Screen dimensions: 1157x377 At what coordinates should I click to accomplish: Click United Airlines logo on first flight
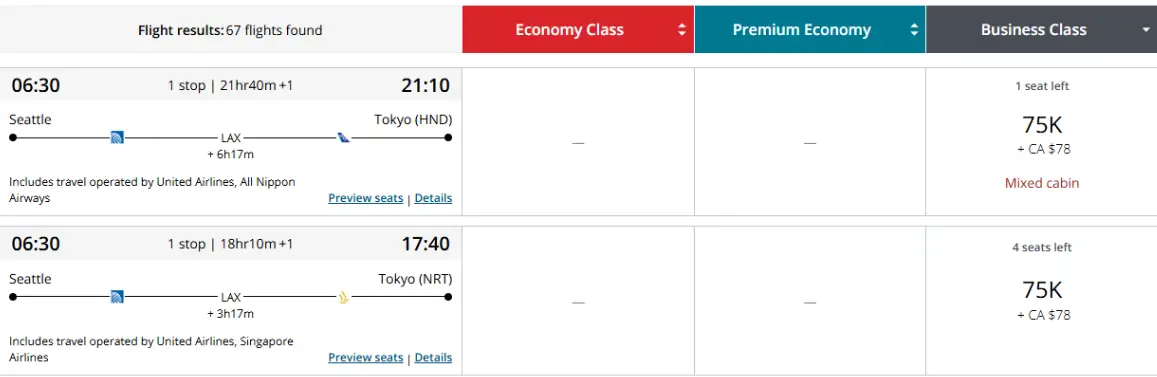(x=117, y=137)
